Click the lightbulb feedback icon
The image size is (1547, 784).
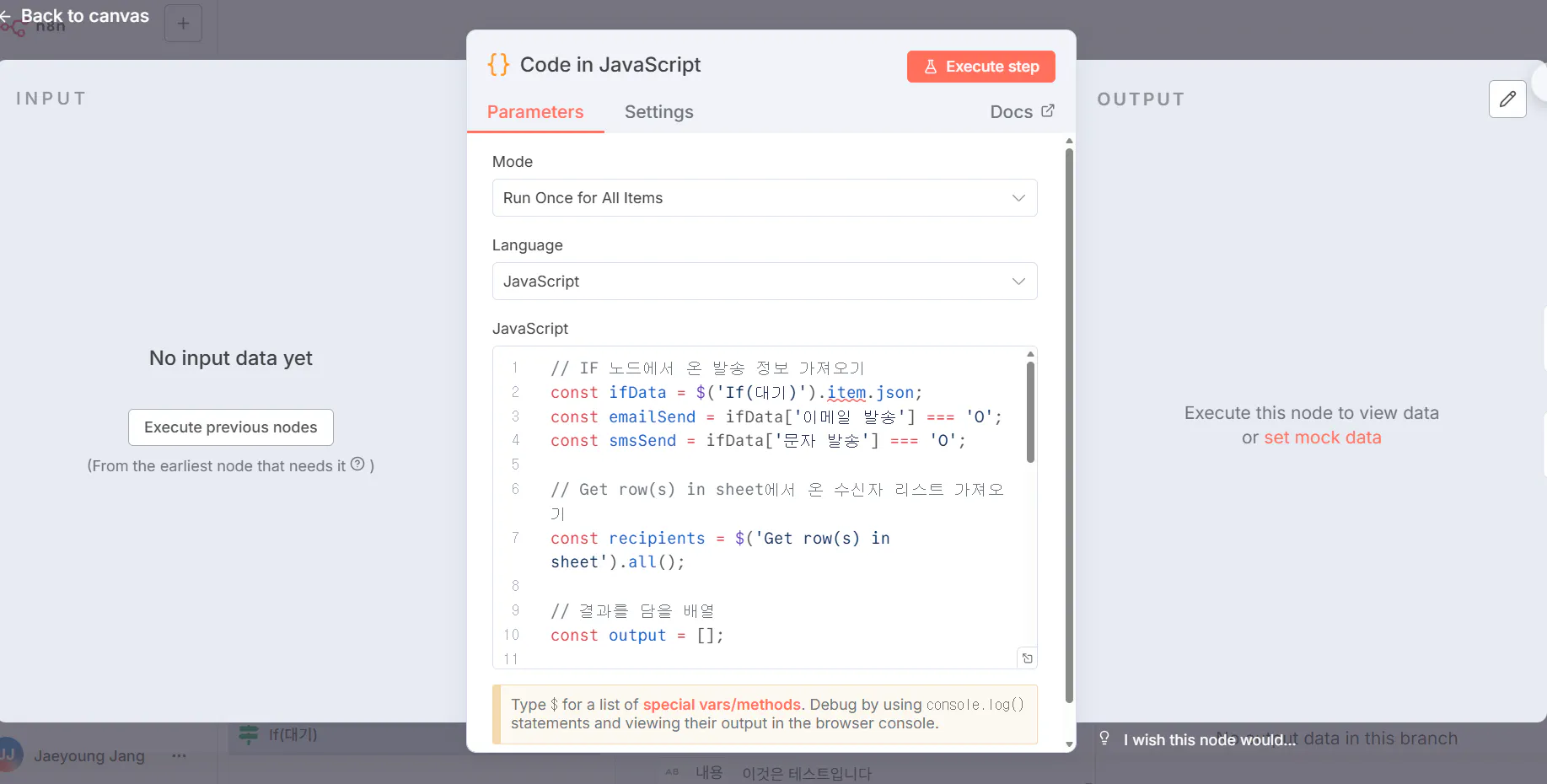tap(1104, 738)
